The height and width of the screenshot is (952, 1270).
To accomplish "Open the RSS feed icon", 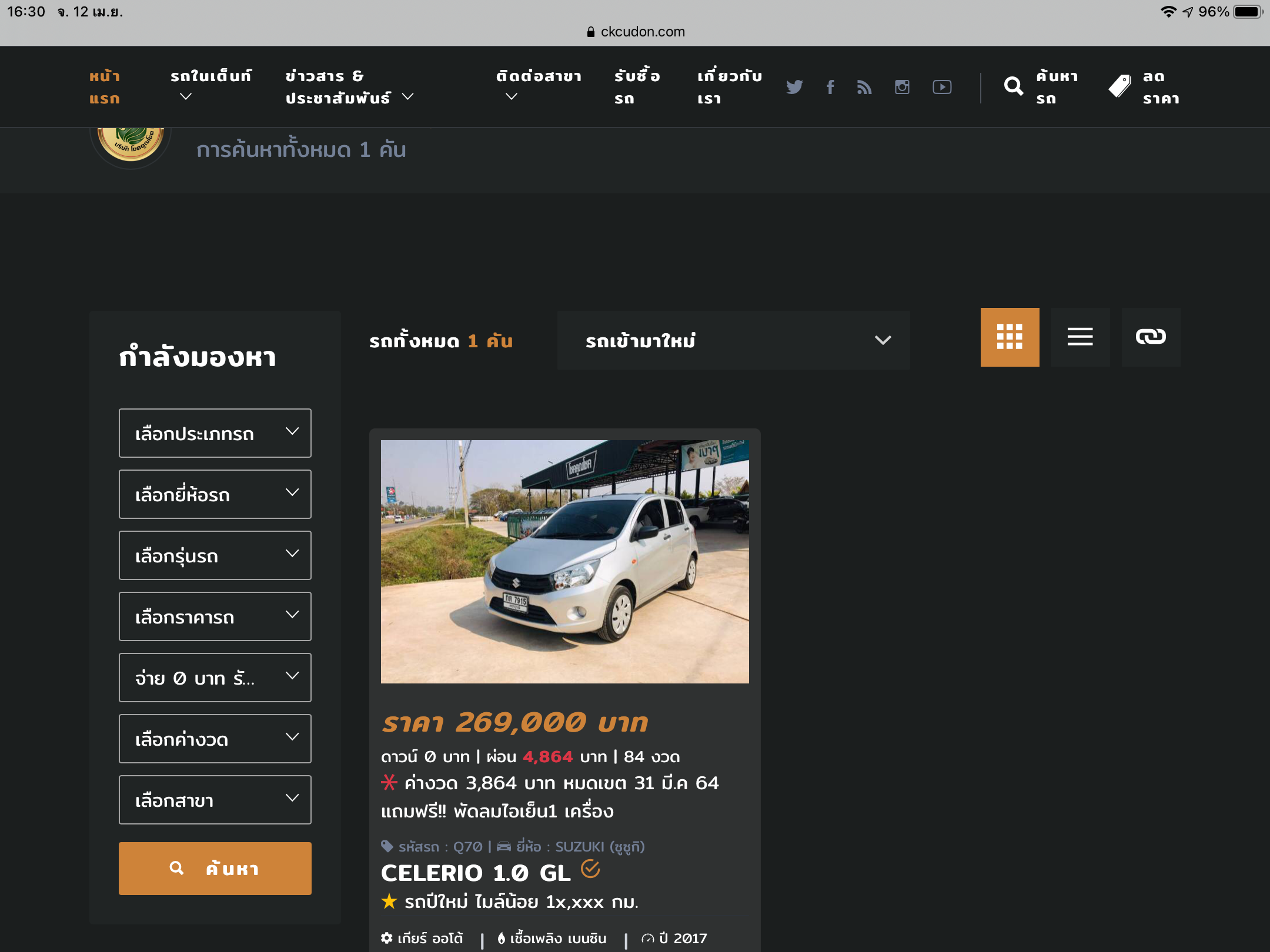I will 864,87.
